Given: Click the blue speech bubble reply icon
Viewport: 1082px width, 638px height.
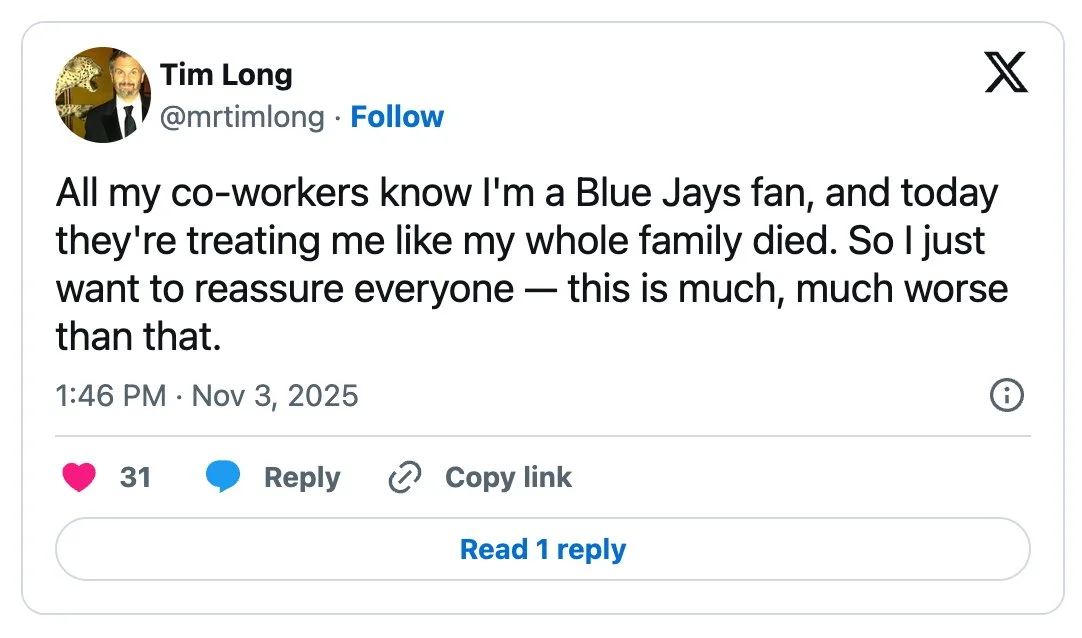Looking at the screenshot, I should tap(223, 478).
